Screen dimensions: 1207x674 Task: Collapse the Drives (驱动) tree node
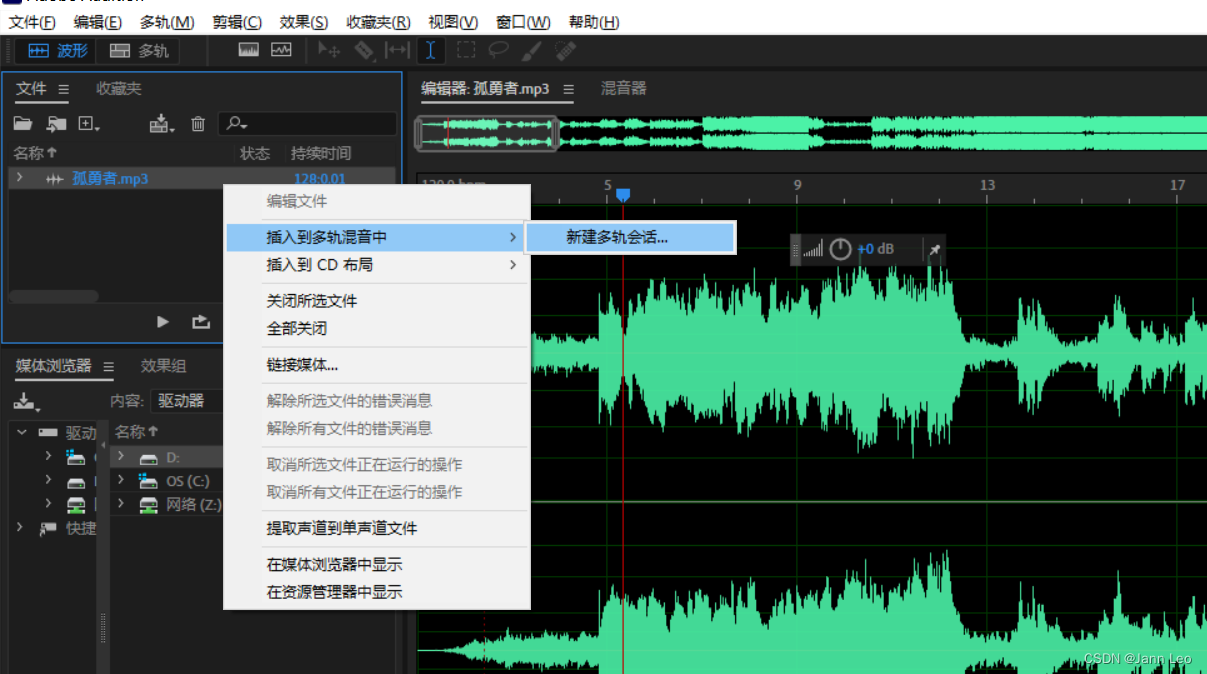click(21, 432)
